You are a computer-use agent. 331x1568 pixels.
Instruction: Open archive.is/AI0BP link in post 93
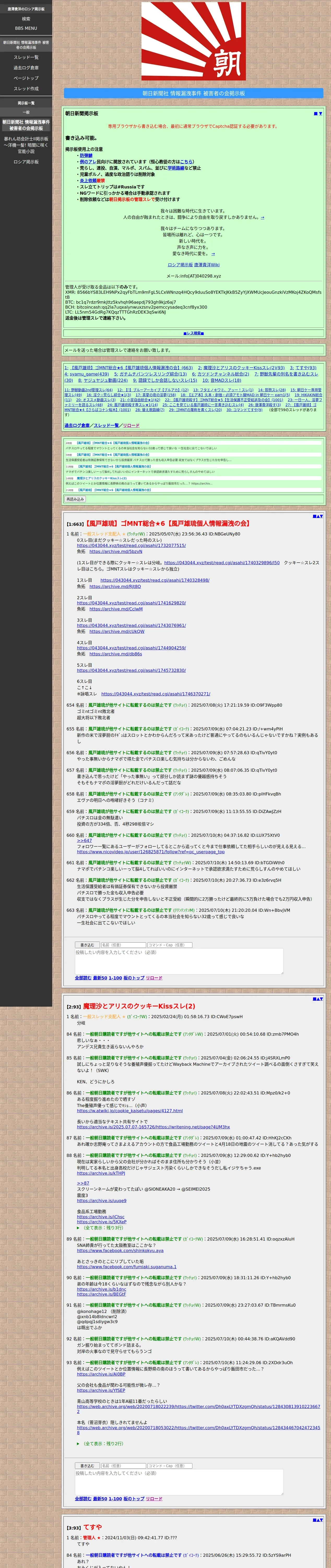click(x=101, y=1374)
